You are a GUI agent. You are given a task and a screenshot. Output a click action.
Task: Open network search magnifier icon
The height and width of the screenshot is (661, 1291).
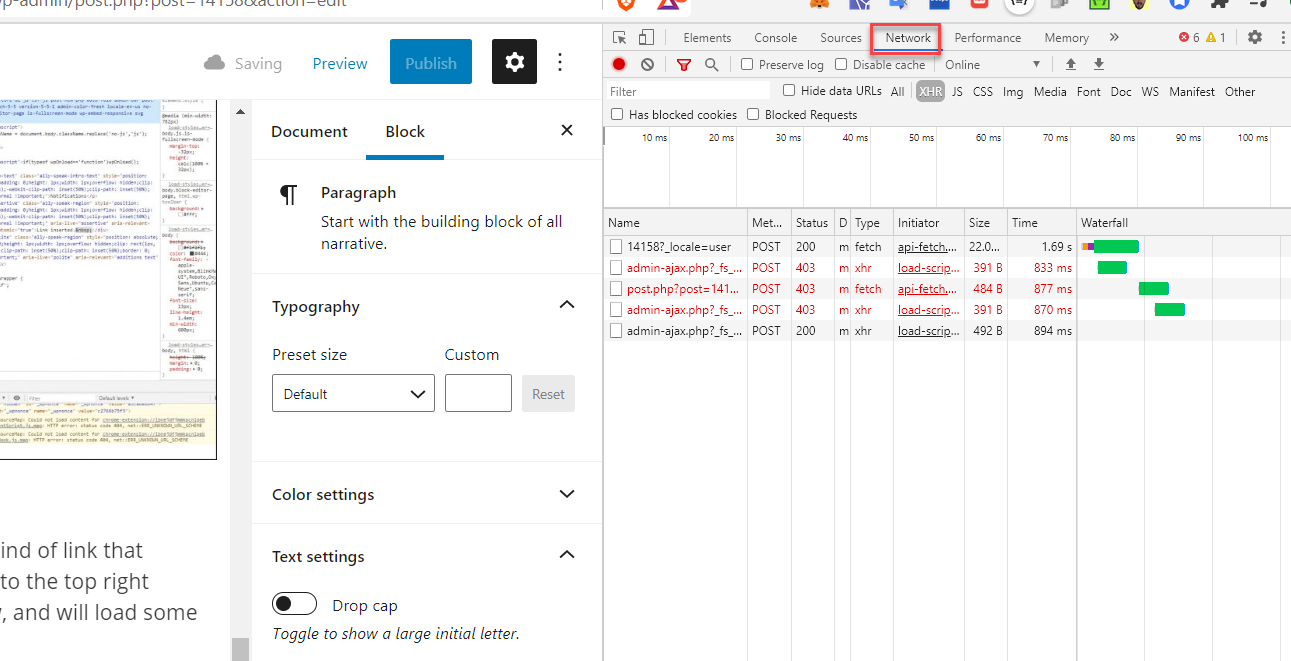point(711,65)
